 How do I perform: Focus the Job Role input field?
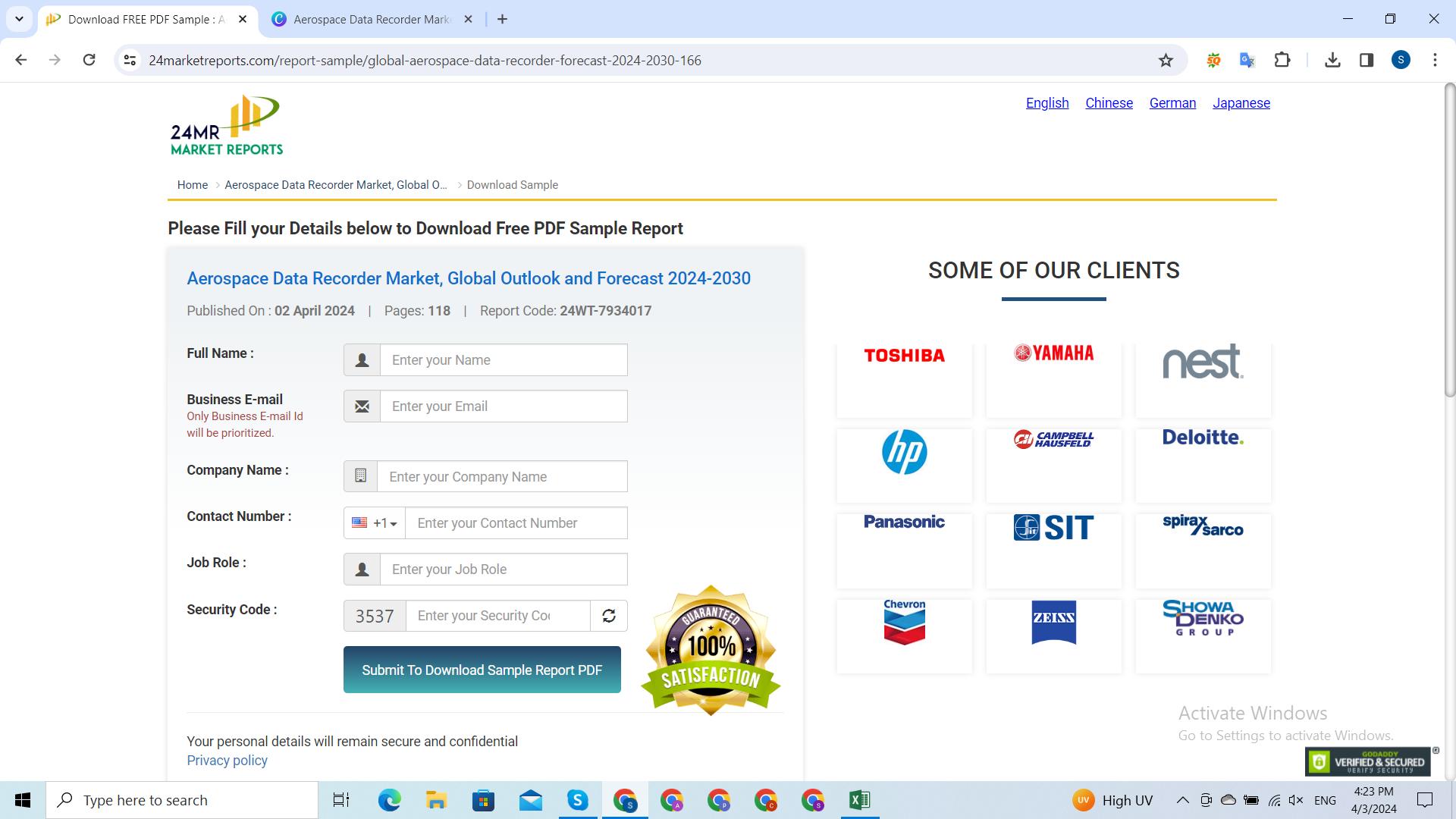coord(504,570)
